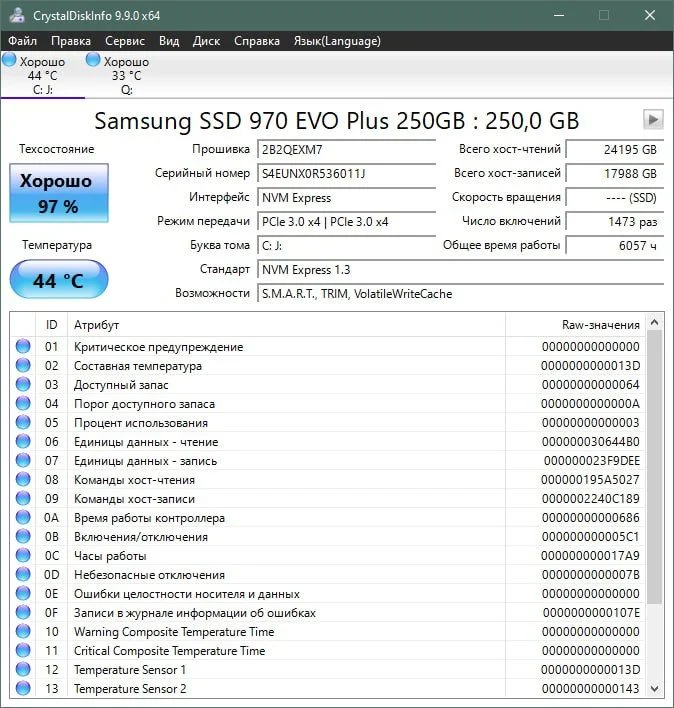Screen dimensions: 674x708
Task: Click the status orb for Warning Composite Temperature Time
Action: 23,631
